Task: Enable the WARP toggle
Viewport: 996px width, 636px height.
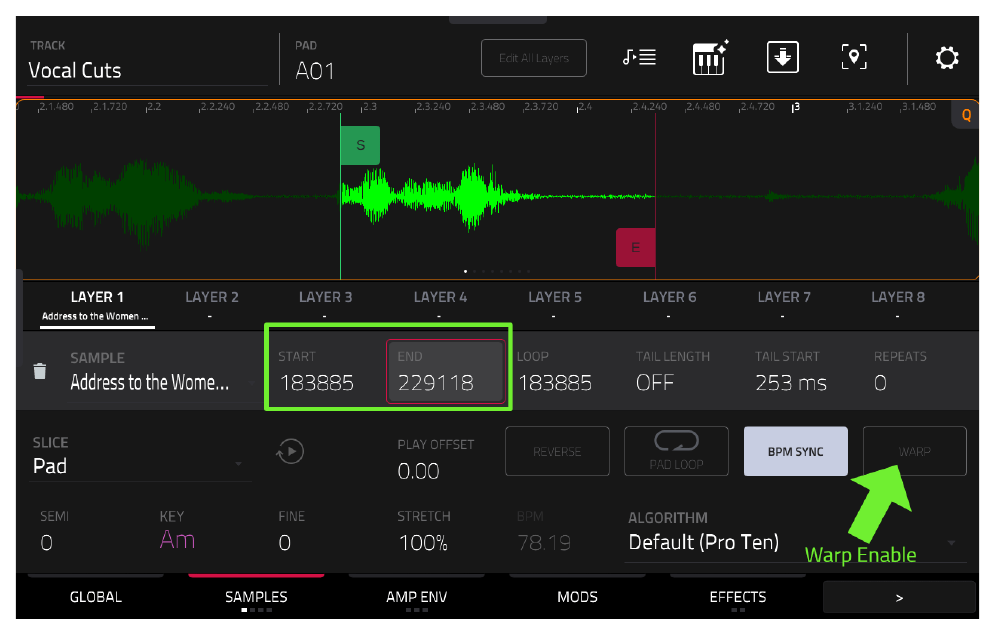Action: (x=915, y=452)
